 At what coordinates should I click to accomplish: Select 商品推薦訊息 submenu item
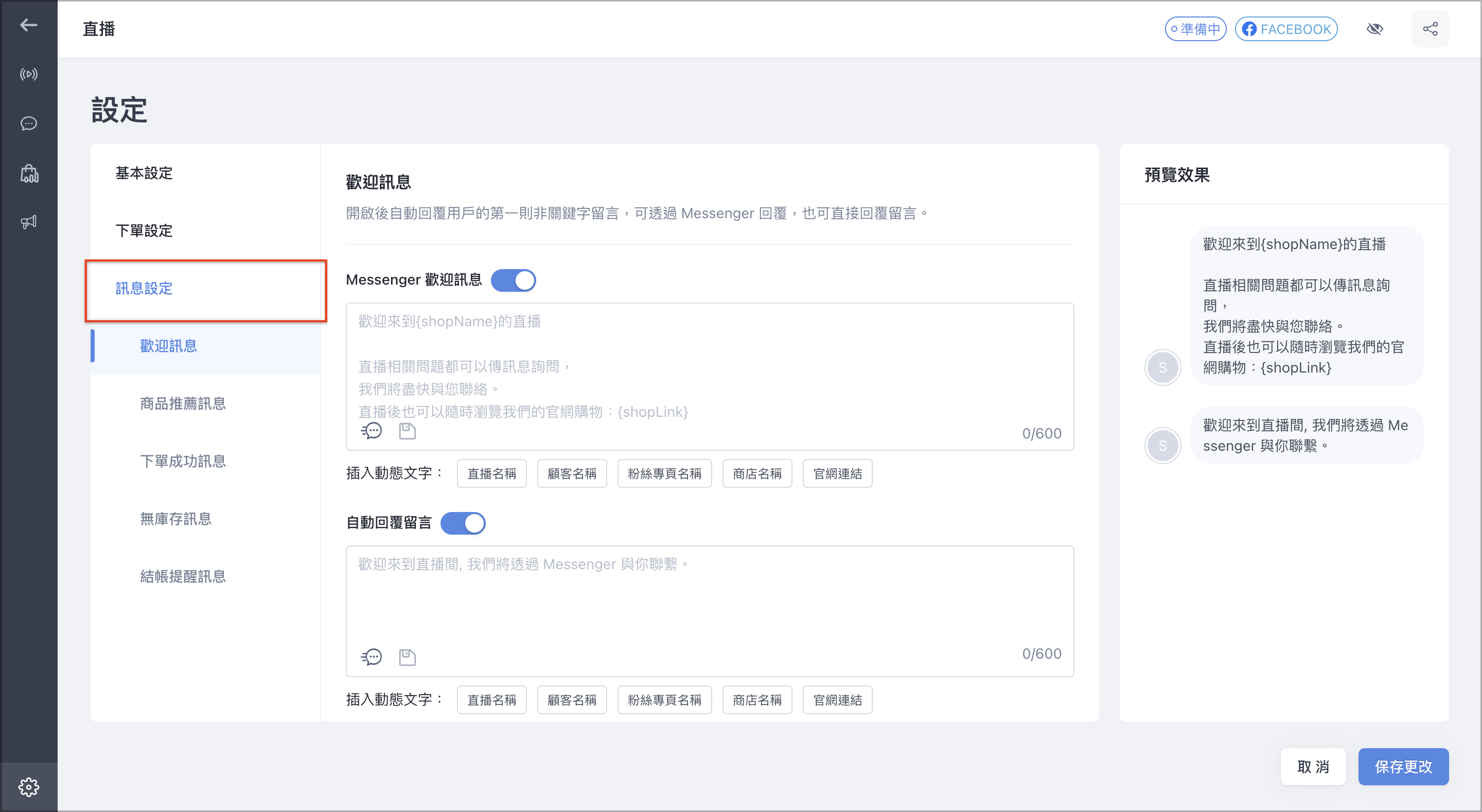coord(183,403)
